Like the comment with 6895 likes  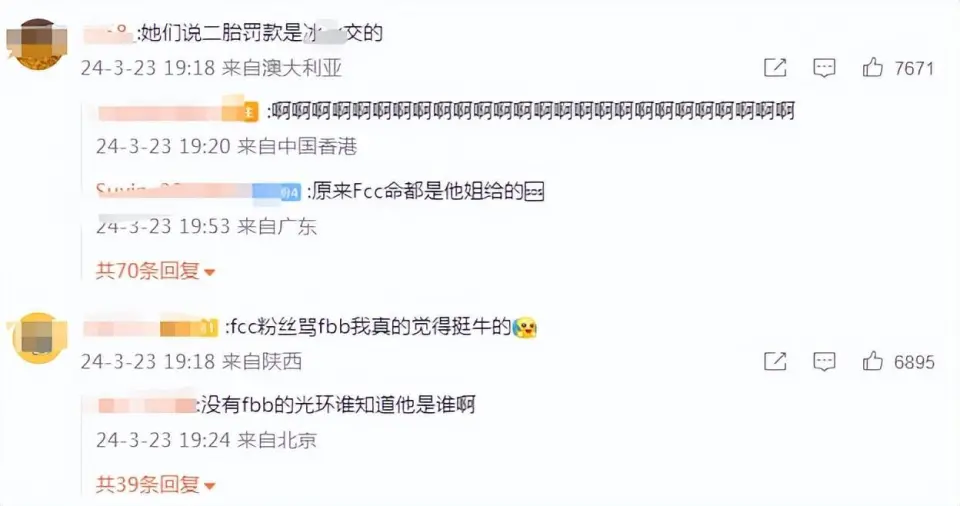[873, 361]
